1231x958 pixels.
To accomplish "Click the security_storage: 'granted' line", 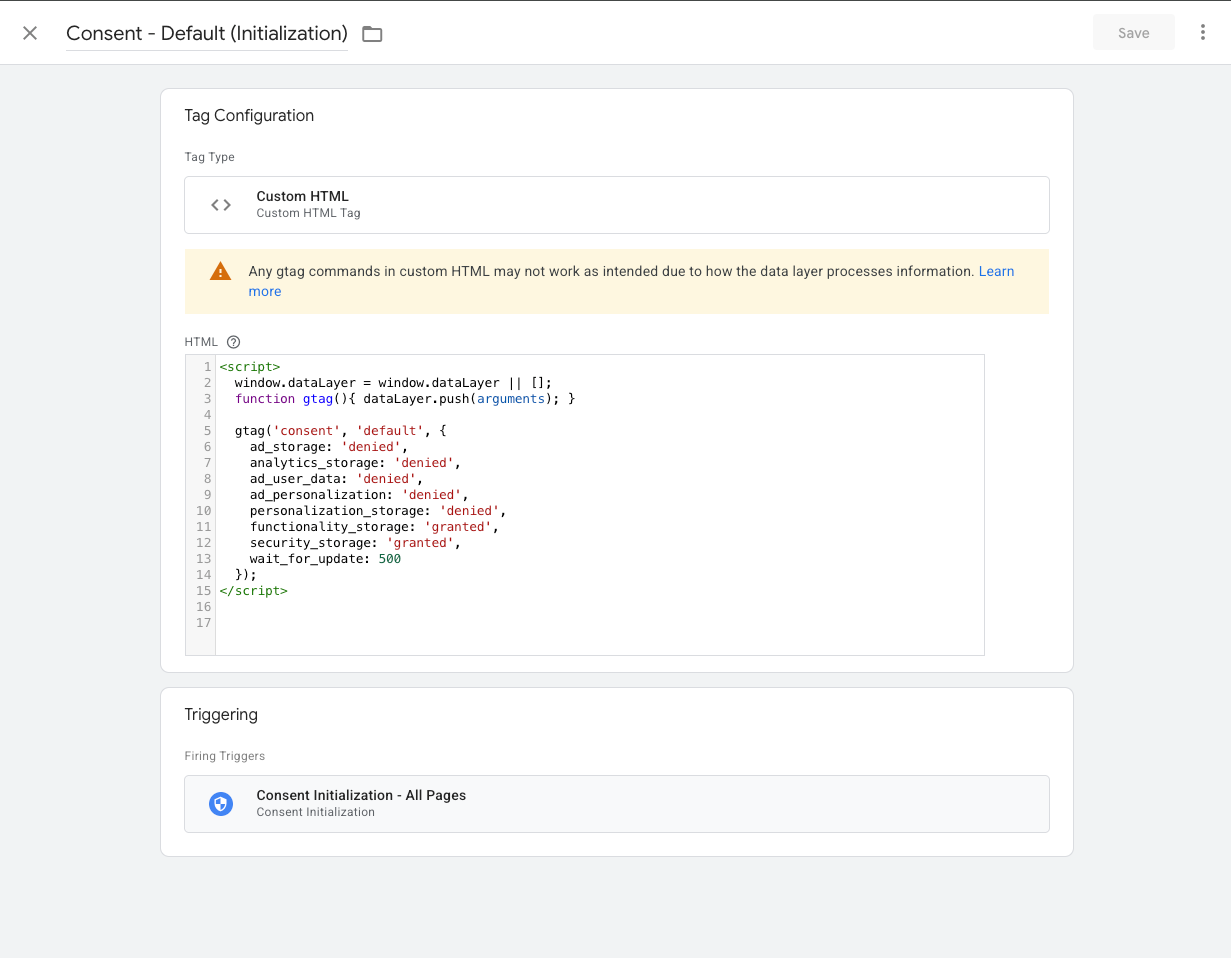I will tap(355, 543).
